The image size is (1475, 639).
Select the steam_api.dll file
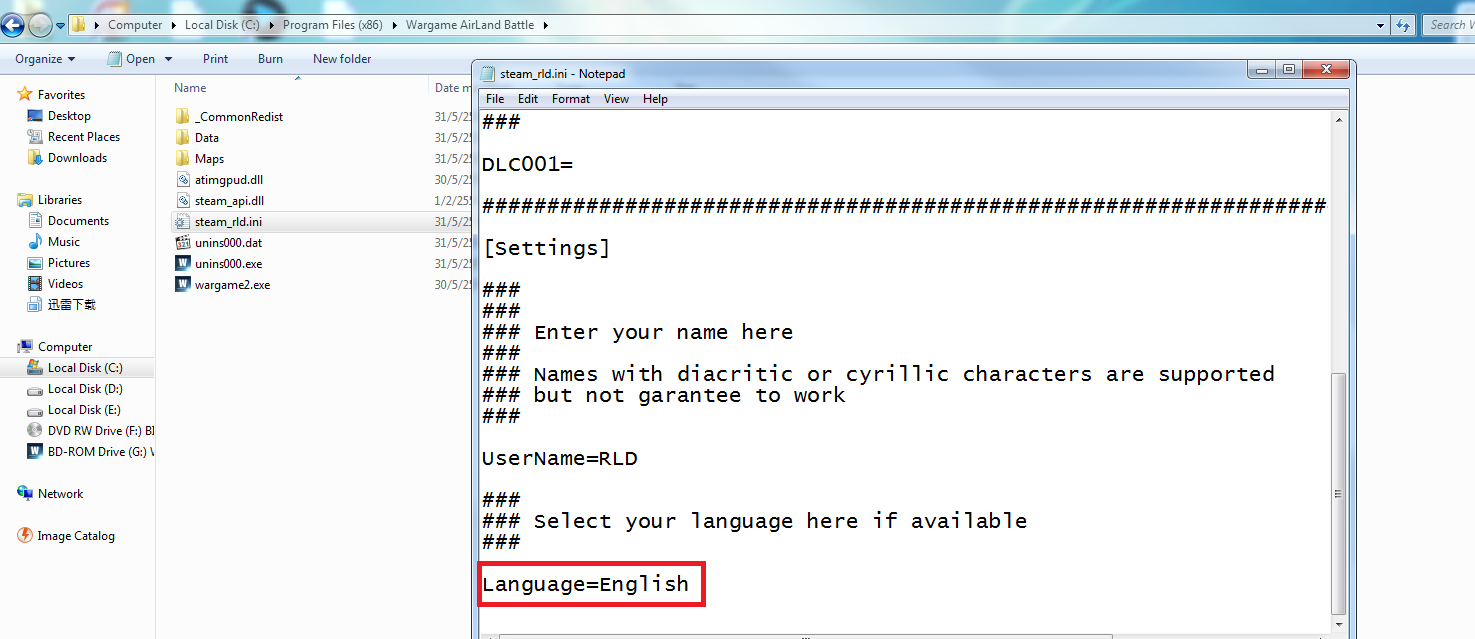pyautogui.click(x=229, y=201)
